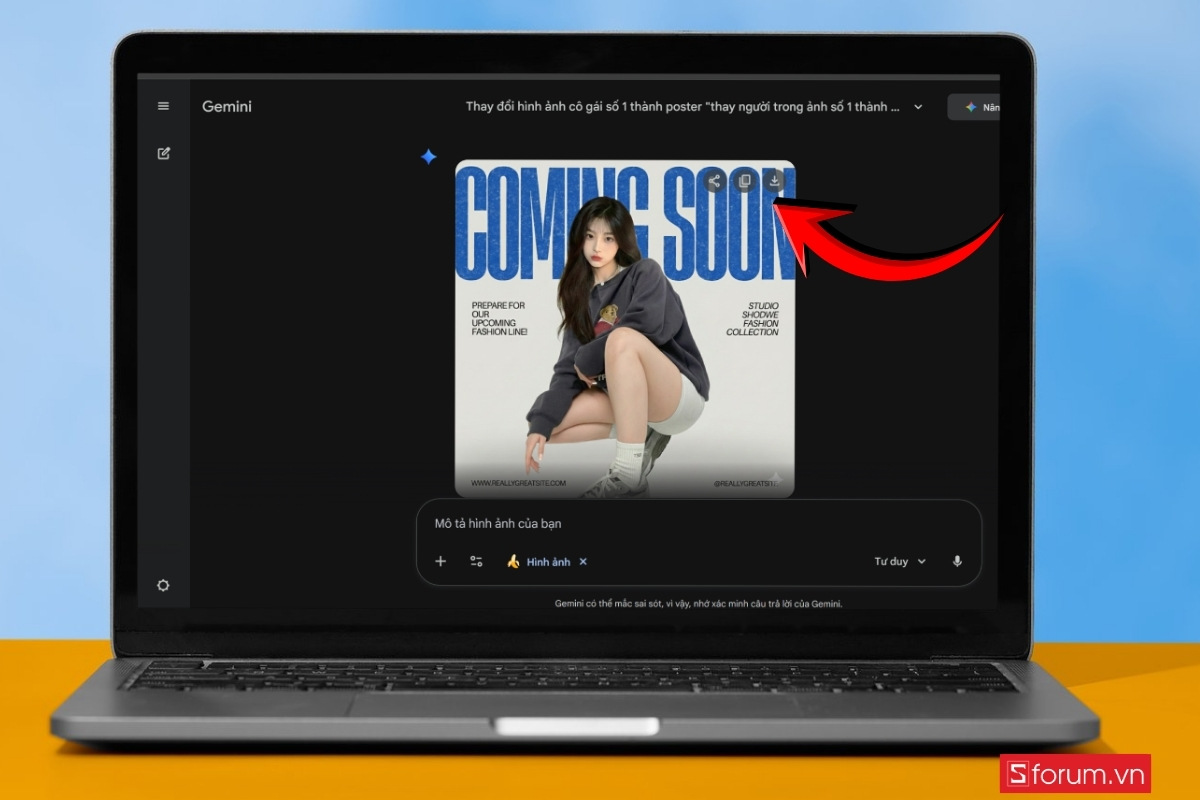Open the settings gear in the sidebar
Viewport: 1200px width, 800px height.
click(164, 585)
